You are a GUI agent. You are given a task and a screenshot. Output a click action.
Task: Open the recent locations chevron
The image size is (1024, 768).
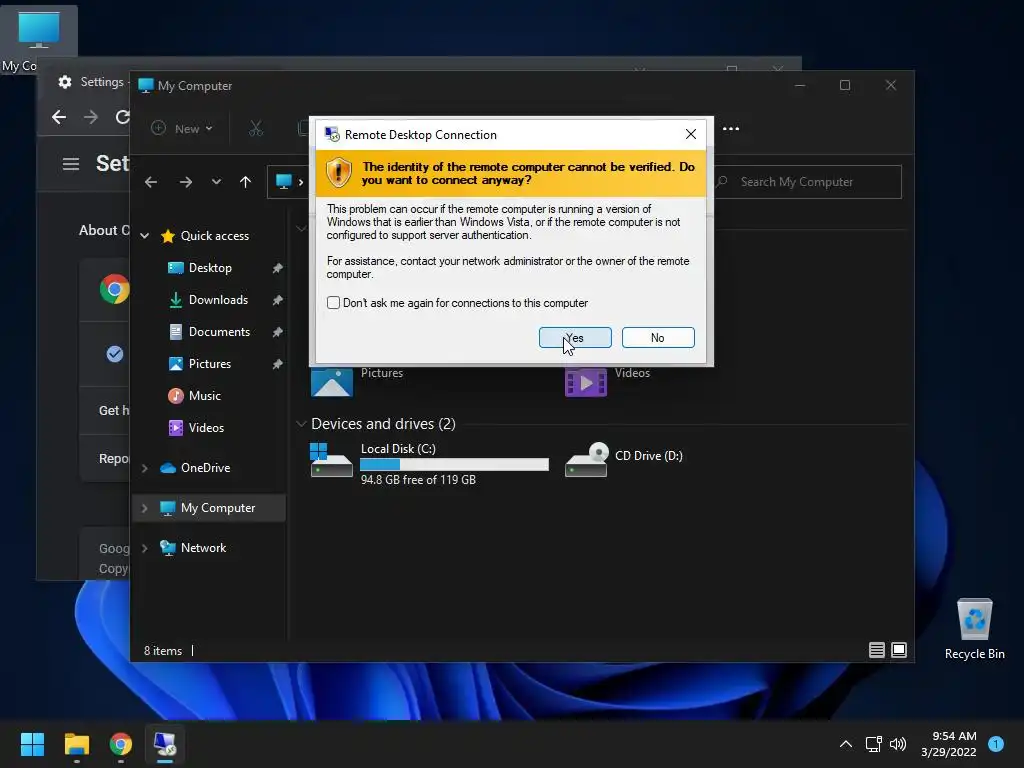pos(216,182)
